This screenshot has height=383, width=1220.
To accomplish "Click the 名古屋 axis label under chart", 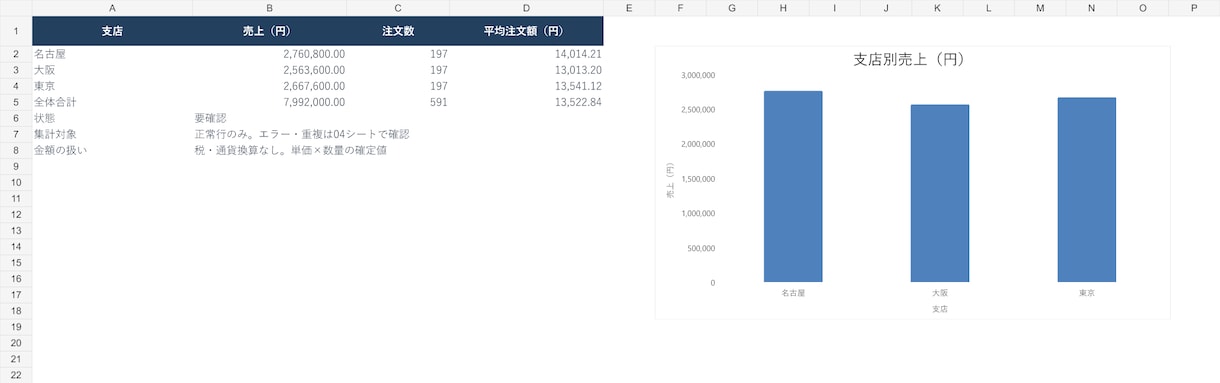I will pos(793,294).
